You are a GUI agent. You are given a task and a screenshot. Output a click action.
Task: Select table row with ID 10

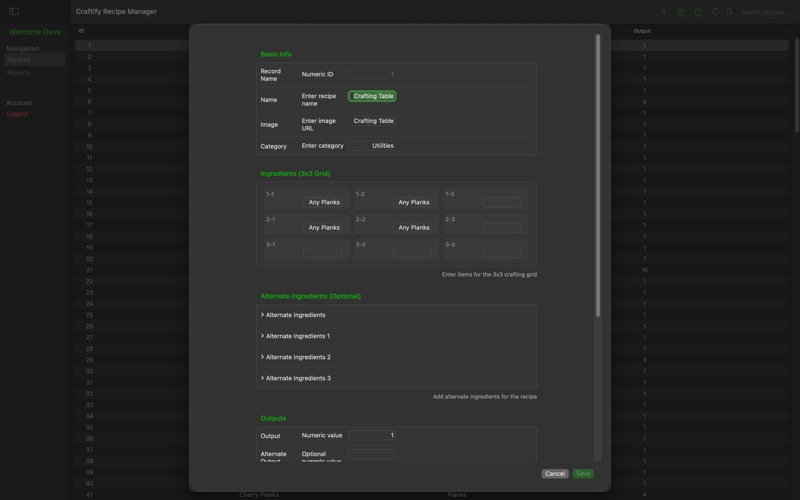click(x=432, y=146)
